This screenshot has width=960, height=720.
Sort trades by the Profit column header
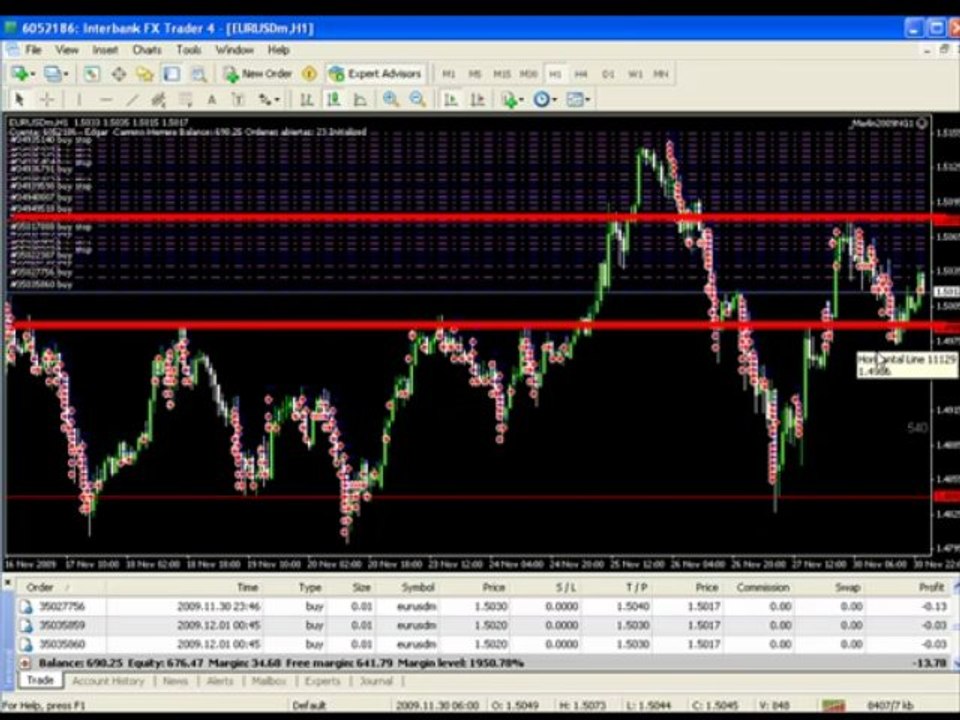pos(931,587)
